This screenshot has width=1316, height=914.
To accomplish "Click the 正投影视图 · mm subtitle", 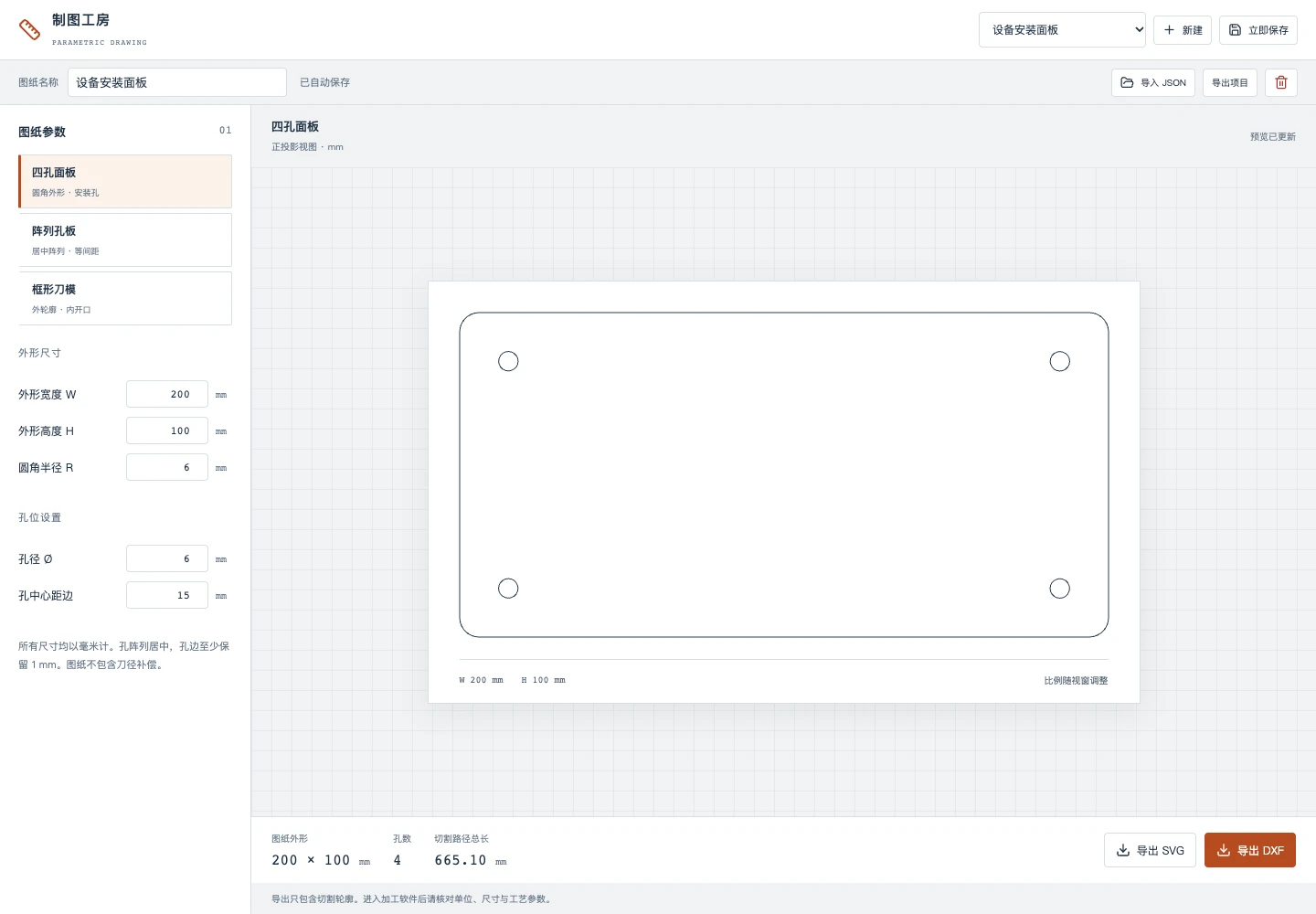I will 307,146.
